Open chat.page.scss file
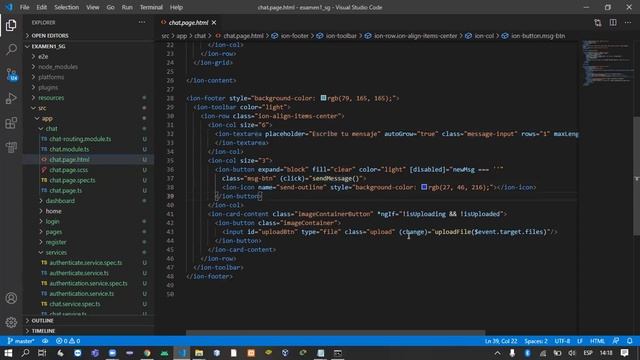This screenshot has width=640, height=360. coord(88,170)
